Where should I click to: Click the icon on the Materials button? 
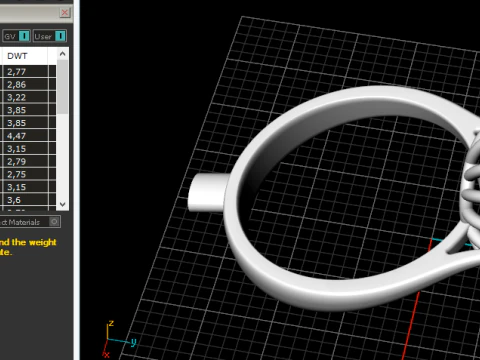click(x=54, y=222)
